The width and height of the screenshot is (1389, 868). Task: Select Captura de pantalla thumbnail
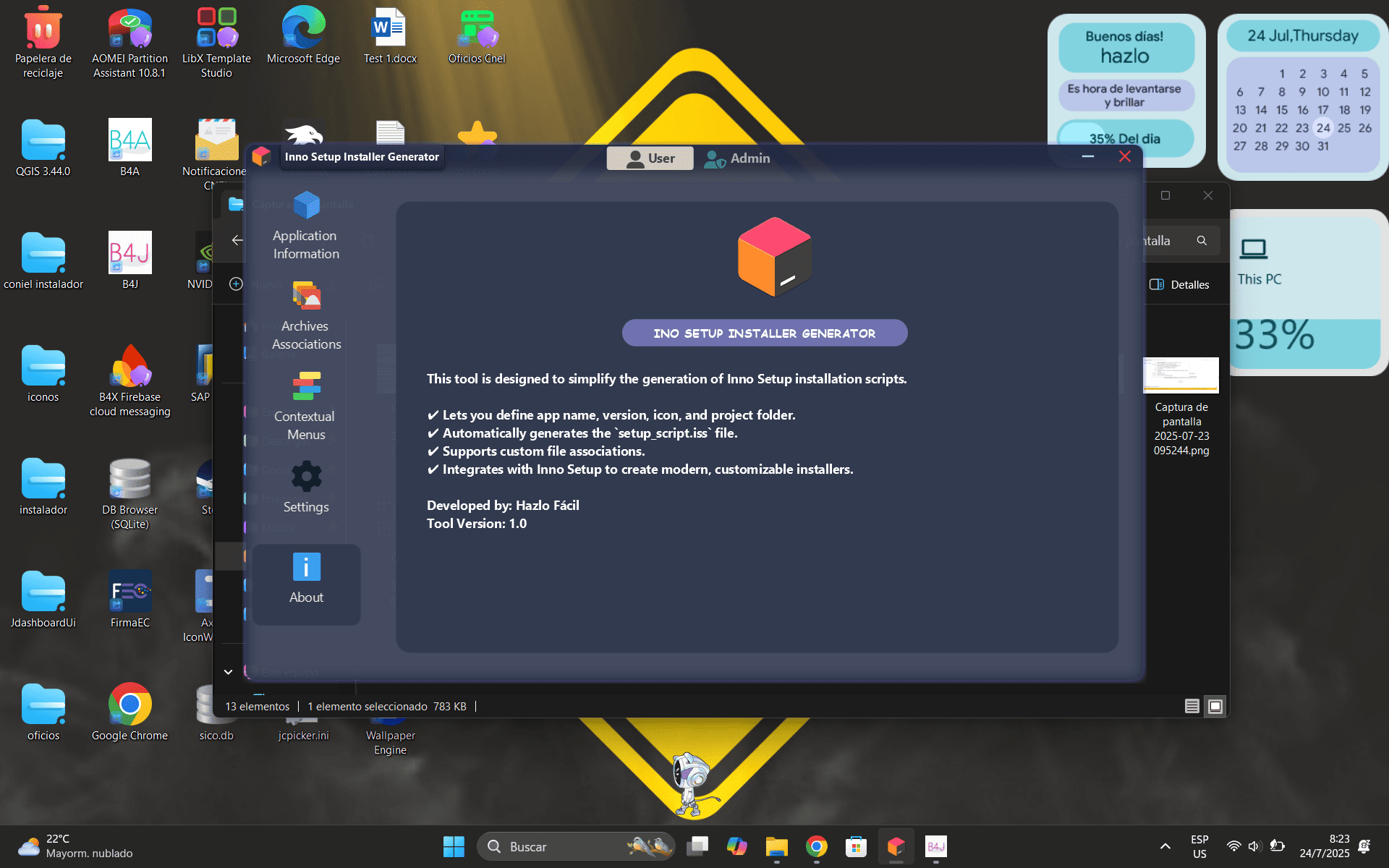coord(1181,375)
